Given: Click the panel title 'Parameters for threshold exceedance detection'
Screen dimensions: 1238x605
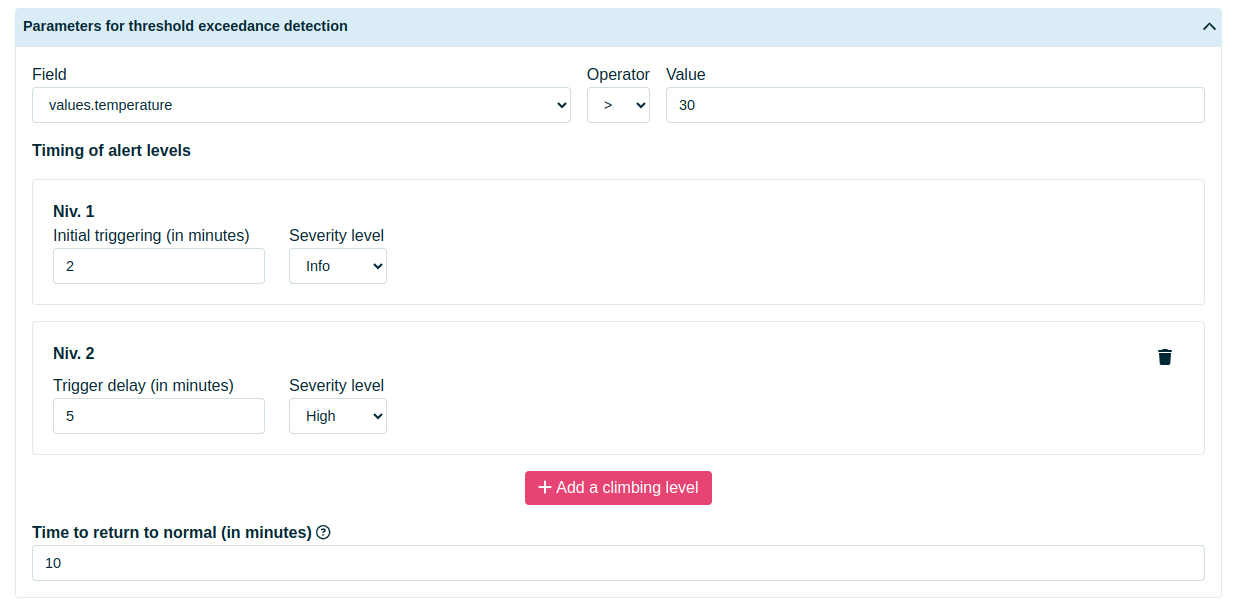Looking at the screenshot, I should coord(185,26).
